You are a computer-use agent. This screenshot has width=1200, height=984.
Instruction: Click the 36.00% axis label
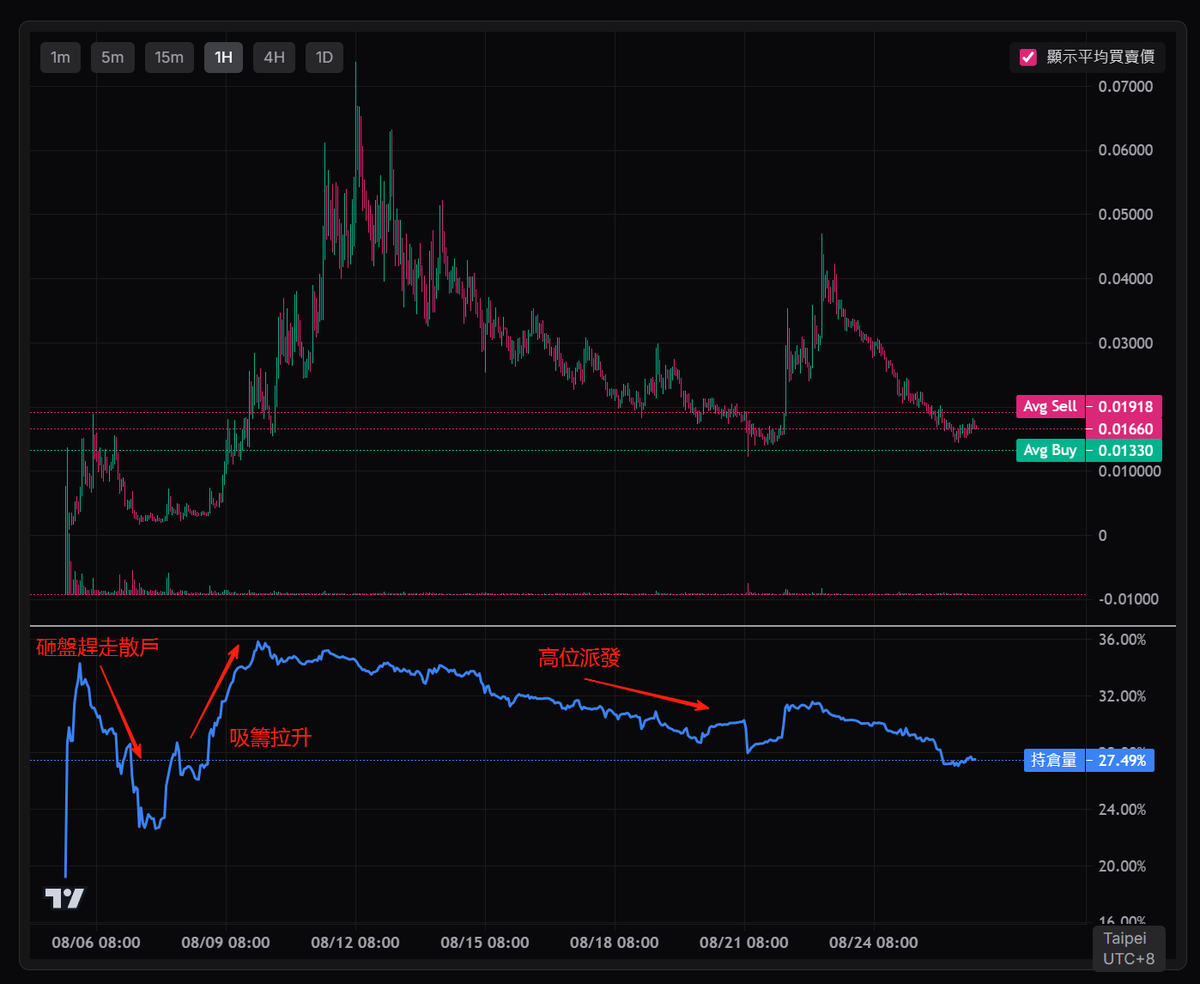point(1122,640)
